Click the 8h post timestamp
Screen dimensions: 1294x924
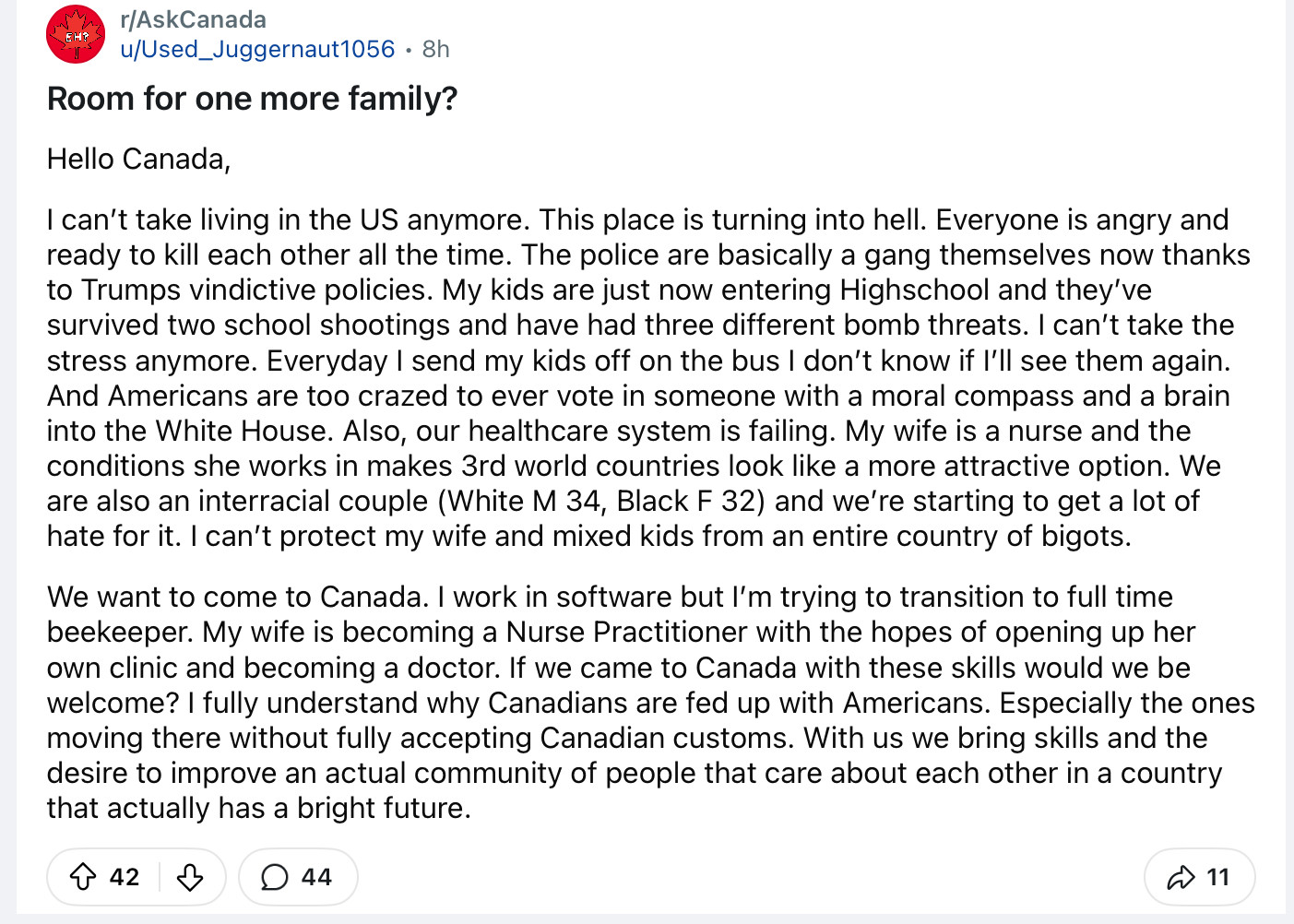[x=436, y=49]
